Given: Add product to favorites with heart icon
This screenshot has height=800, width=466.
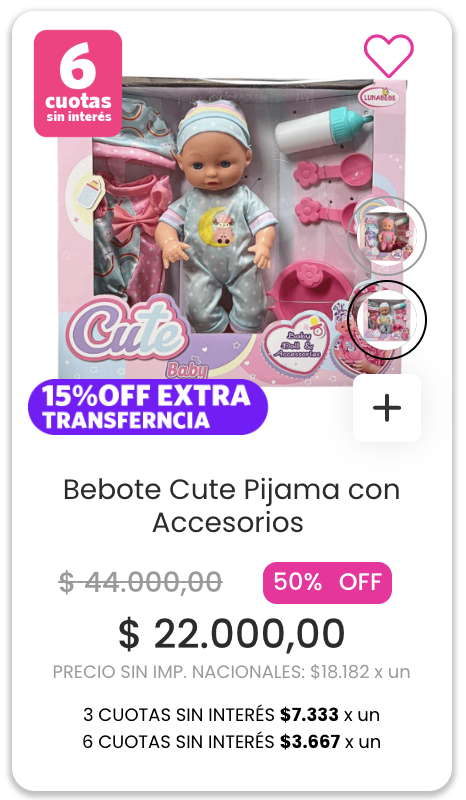Looking at the screenshot, I should (388, 56).
